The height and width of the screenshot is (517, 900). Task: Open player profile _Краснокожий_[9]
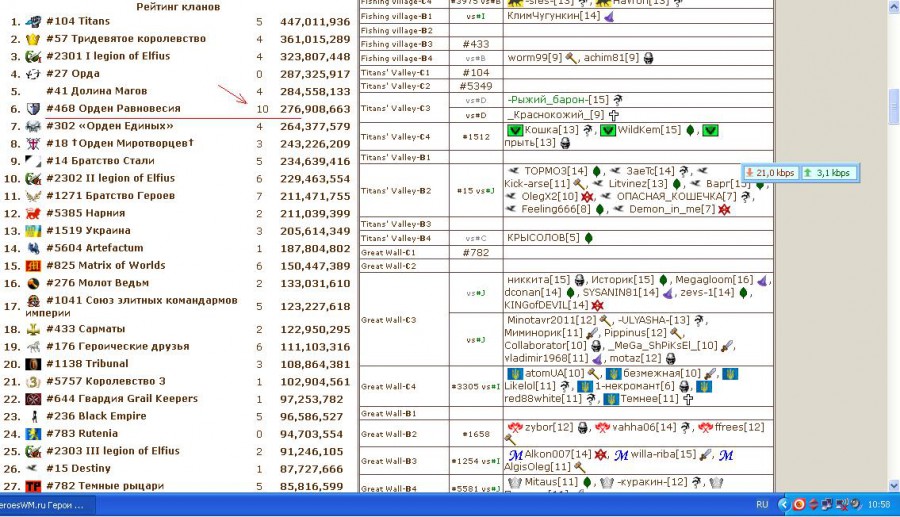point(556,115)
